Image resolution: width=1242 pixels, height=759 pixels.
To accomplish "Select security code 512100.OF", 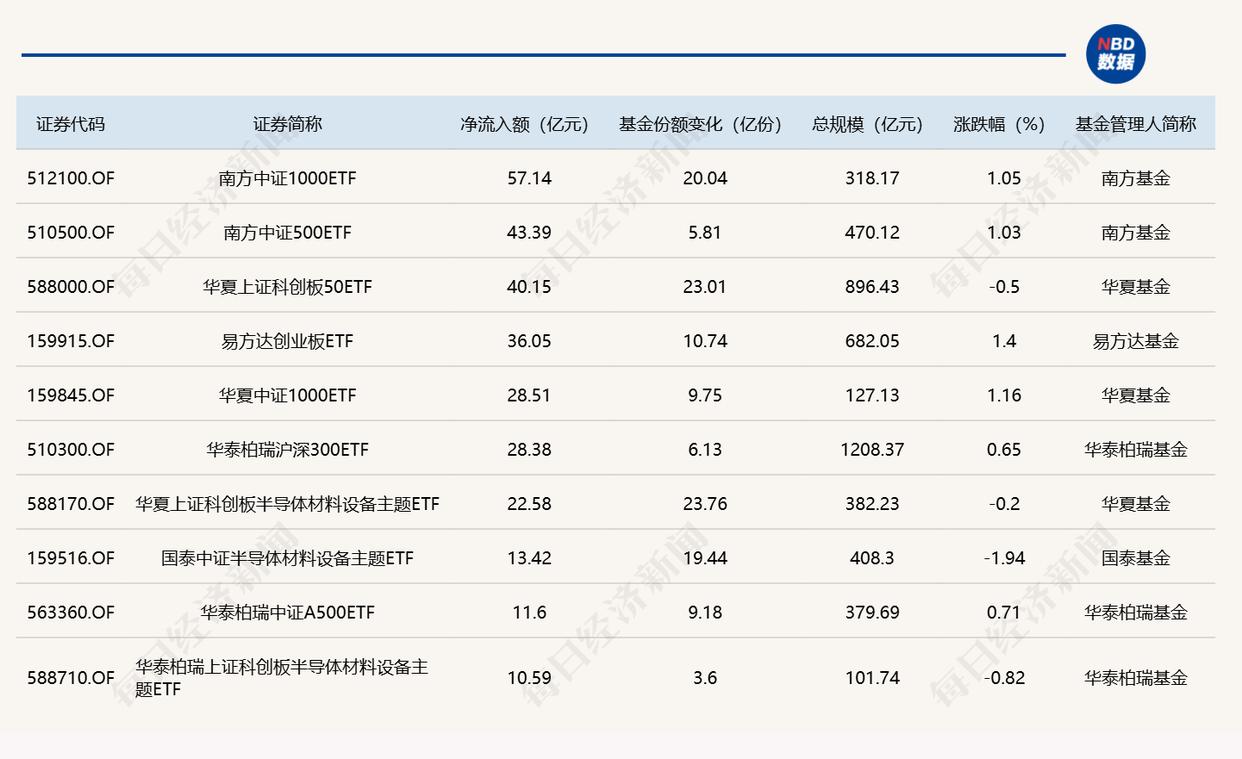I will (71, 178).
